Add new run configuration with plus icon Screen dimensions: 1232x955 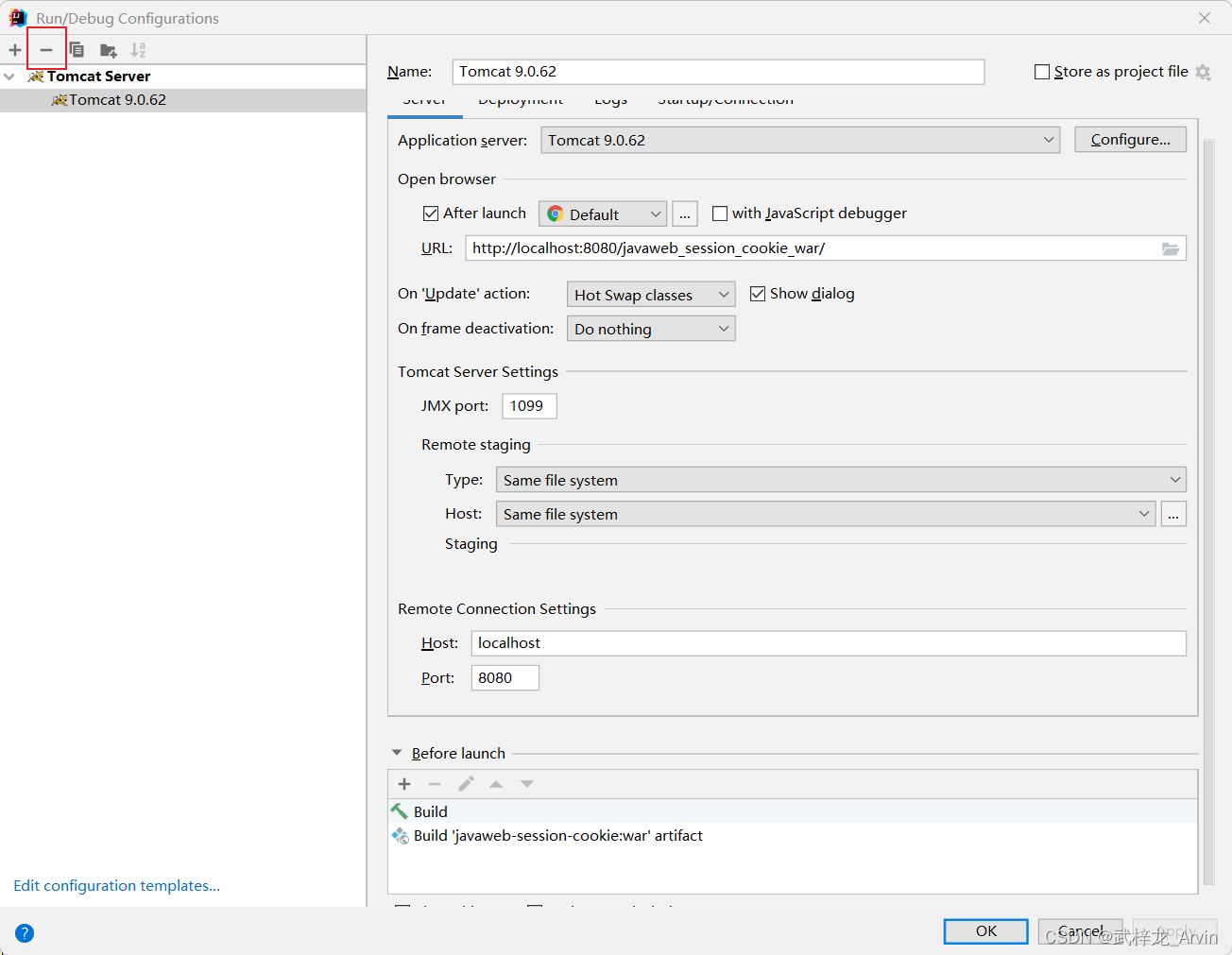pyautogui.click(x=15, y=50)
